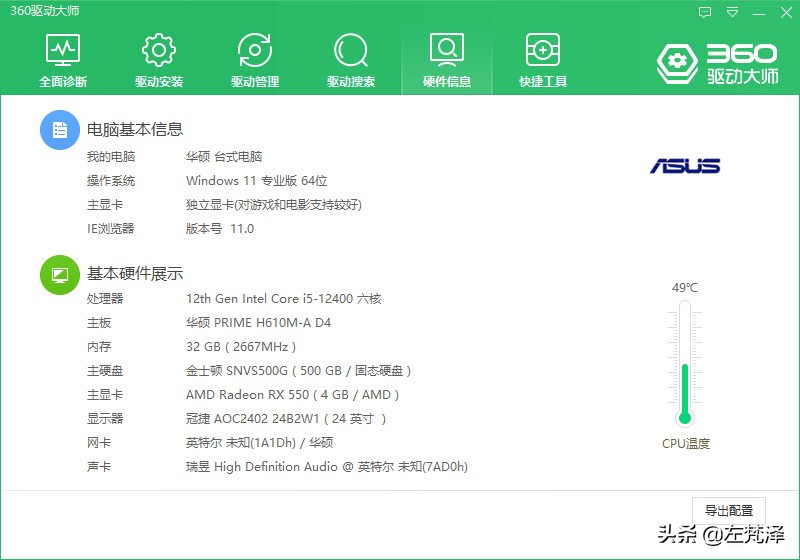
Task: Click the 360驱动大师 logo
Action: point(717,64)
